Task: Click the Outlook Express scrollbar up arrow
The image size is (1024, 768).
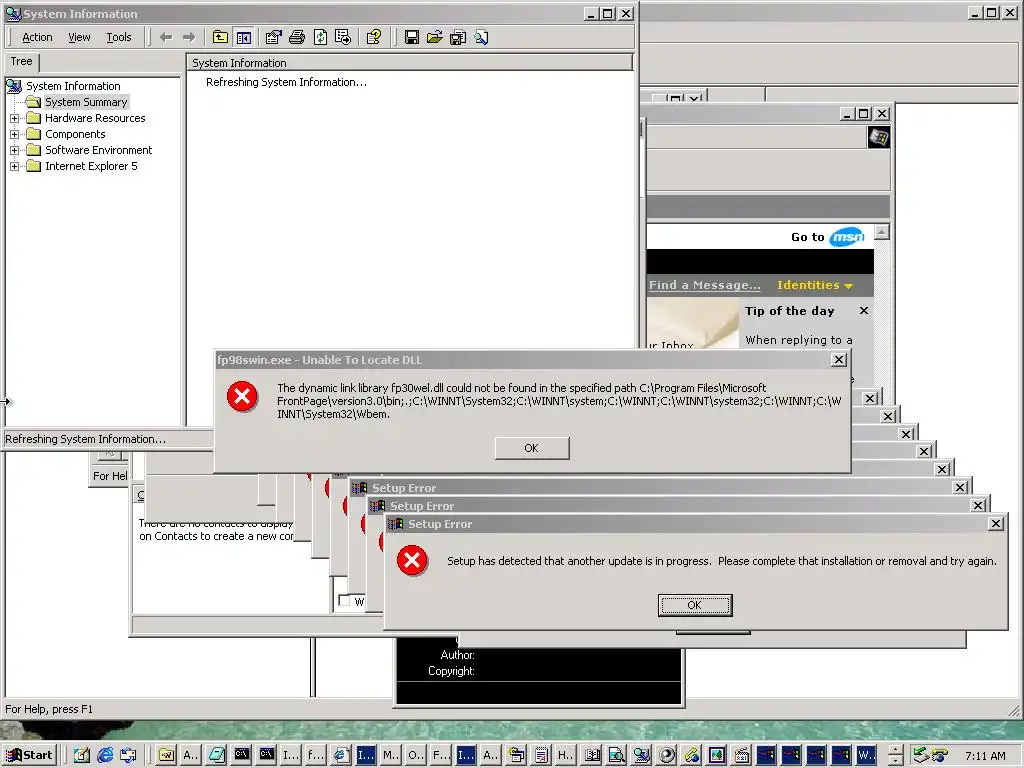Action: pos(882,232)
